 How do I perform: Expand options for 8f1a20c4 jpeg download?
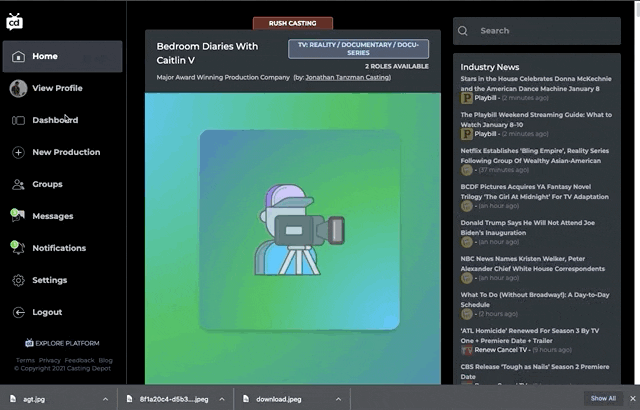(221, 398)
